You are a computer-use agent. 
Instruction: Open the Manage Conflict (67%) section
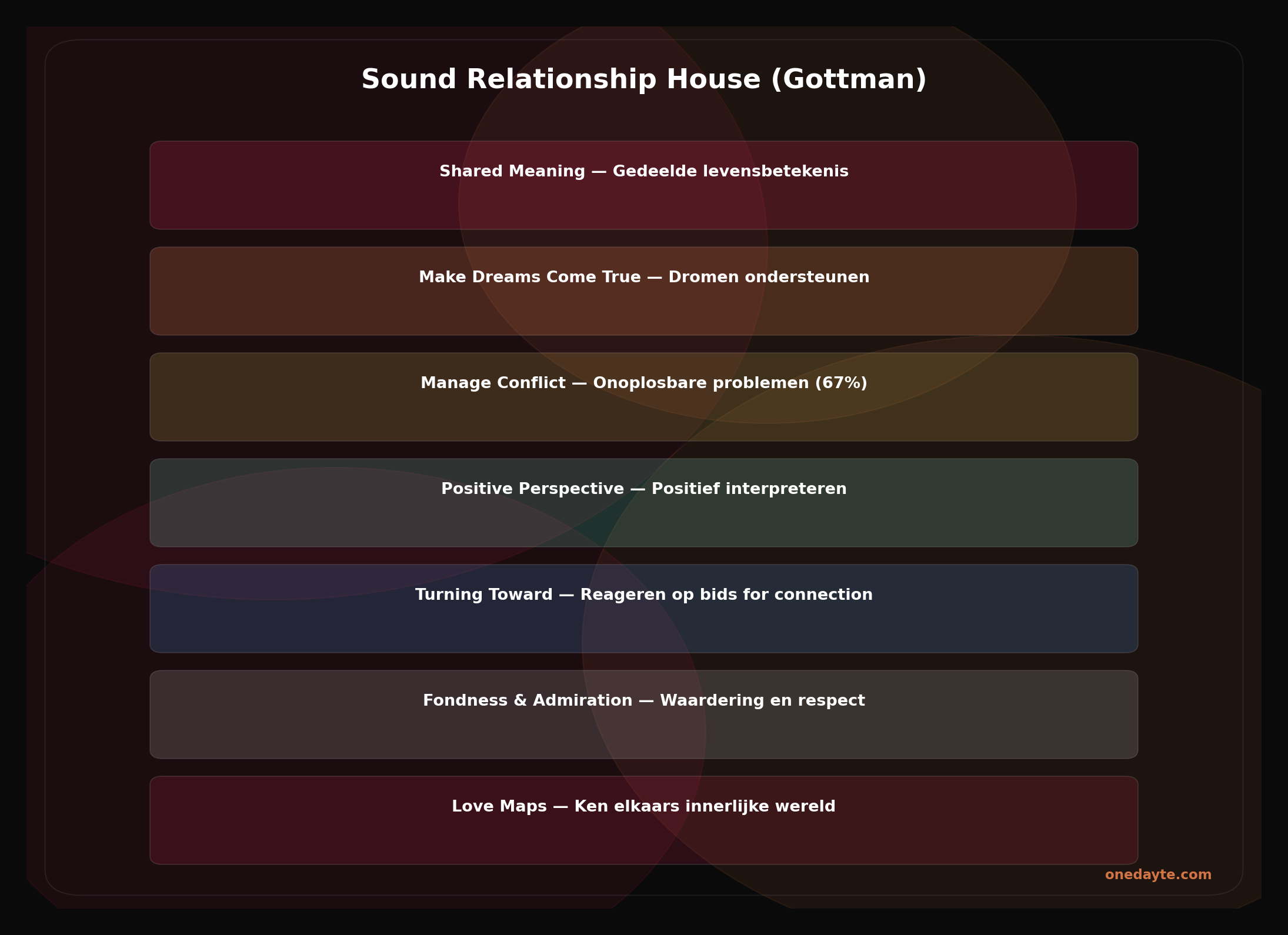(644, 397)
